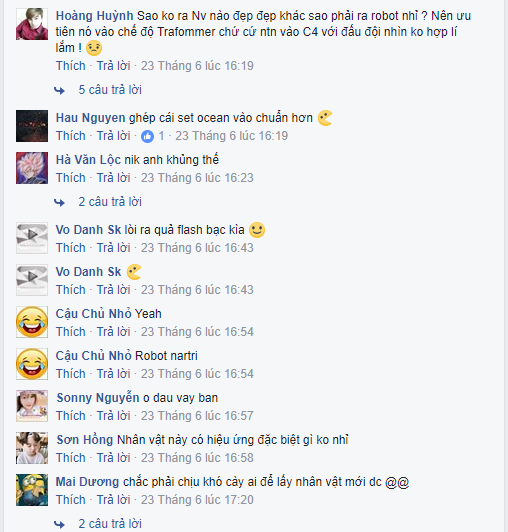The width and height of the screenshot is (508, 532).
Task: Click the smiley emoji after 'flash bạc kìa'
Action: point(257,230)
